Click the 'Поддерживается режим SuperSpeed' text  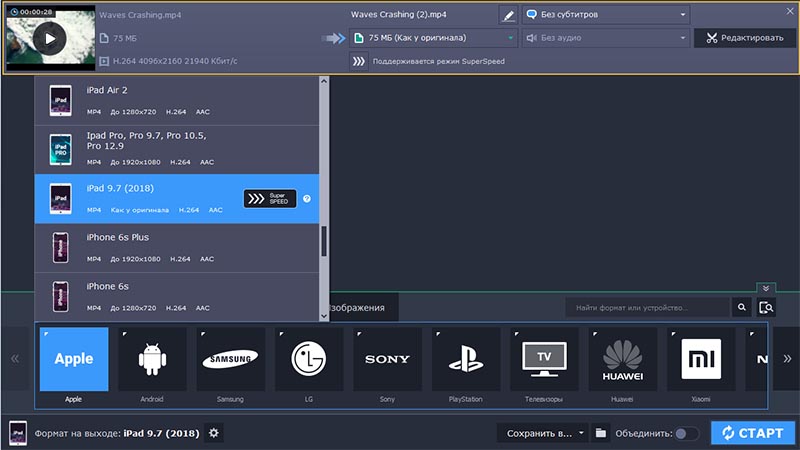click(x=439, y=61)
